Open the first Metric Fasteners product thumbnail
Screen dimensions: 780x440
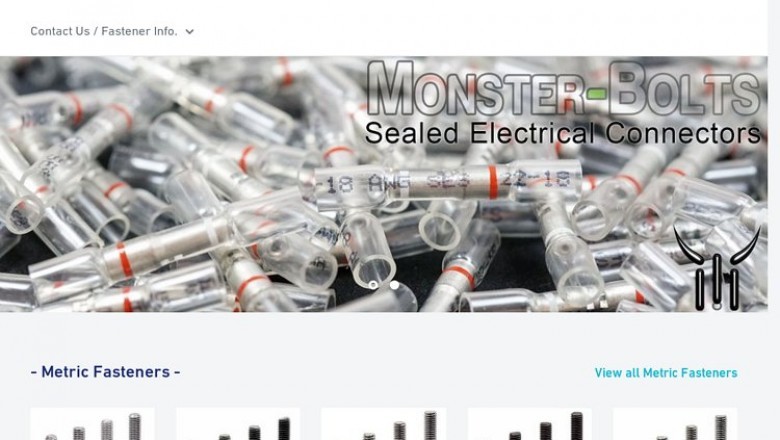[93, 424]
